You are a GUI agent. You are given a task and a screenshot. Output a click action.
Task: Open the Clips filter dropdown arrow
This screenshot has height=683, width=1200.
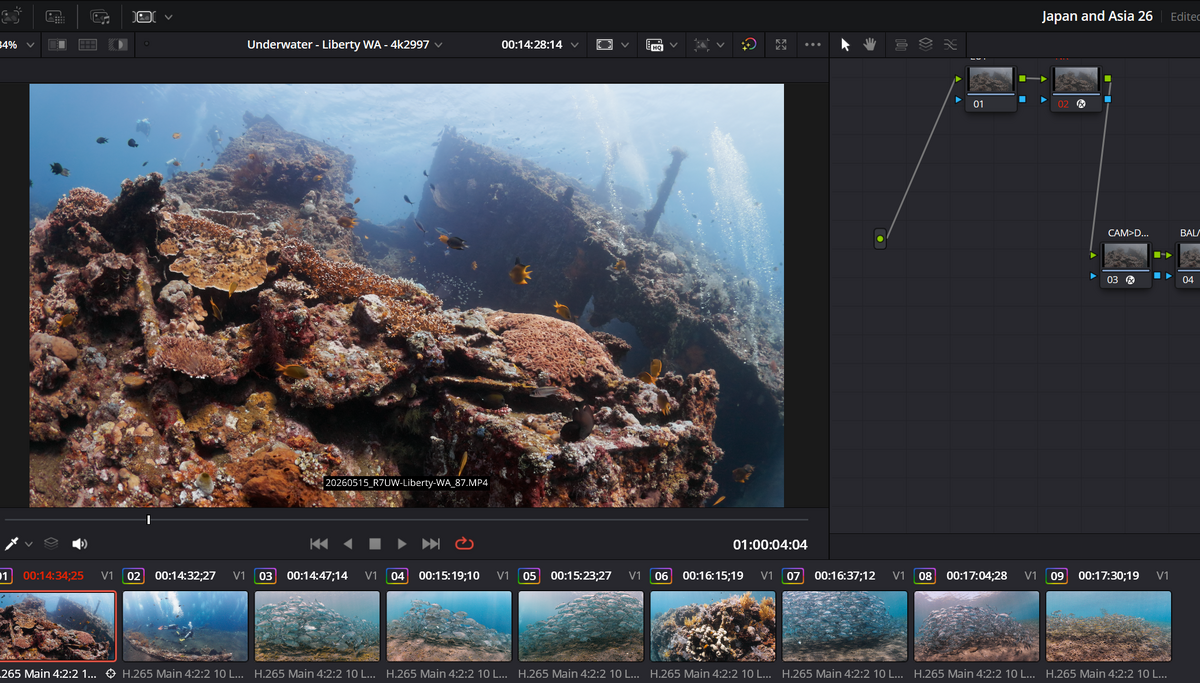[x=168, y=17]
